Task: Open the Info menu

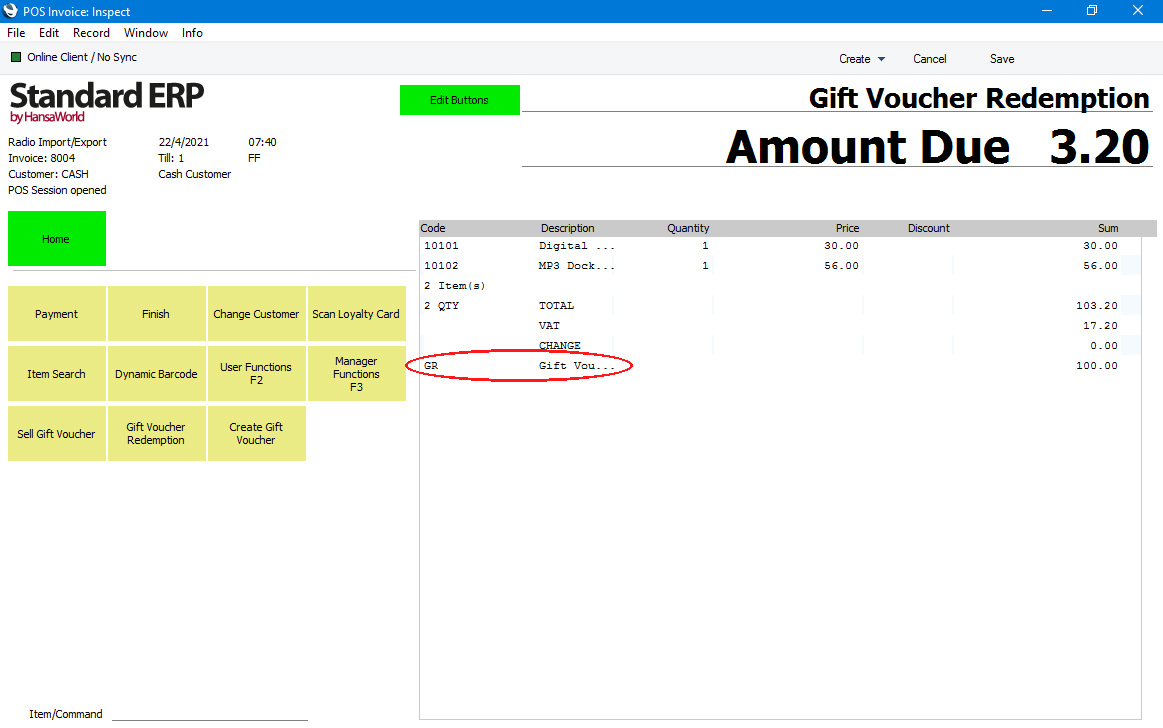Action: point(192,33)
